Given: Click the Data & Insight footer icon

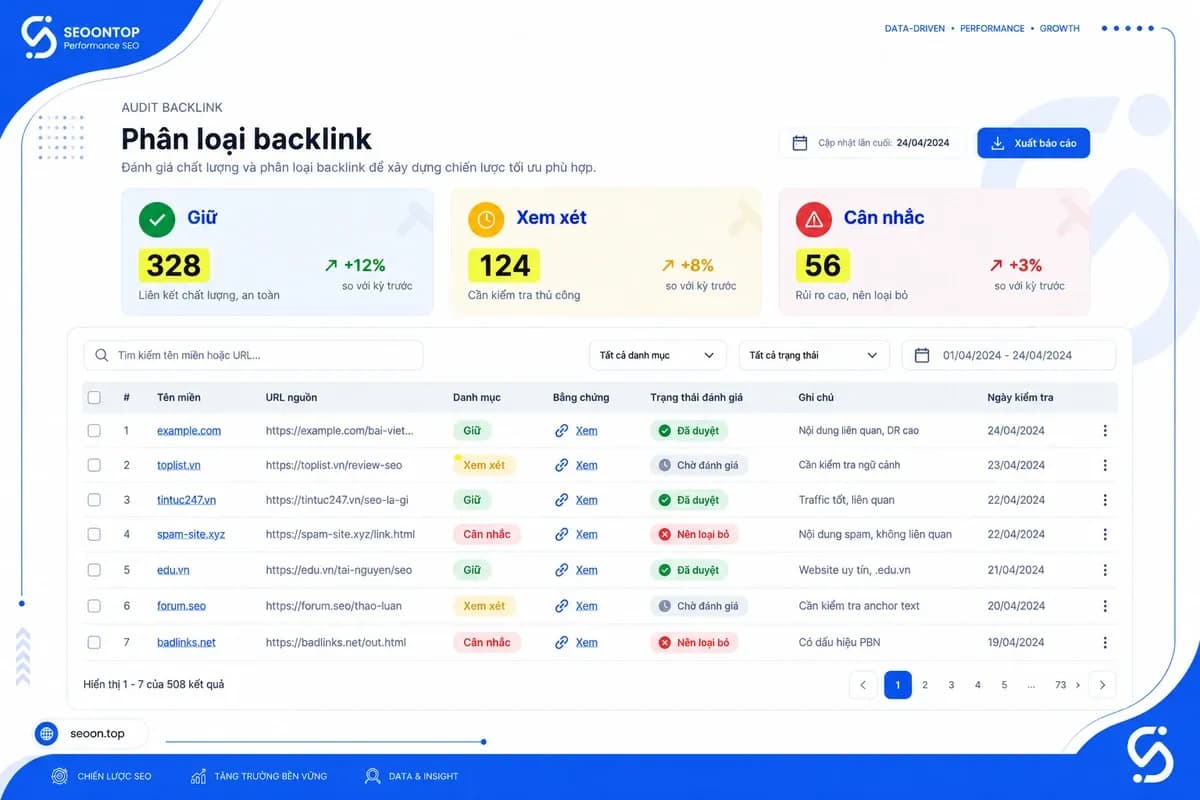Looking at the screenshot, I should [373, 776].
